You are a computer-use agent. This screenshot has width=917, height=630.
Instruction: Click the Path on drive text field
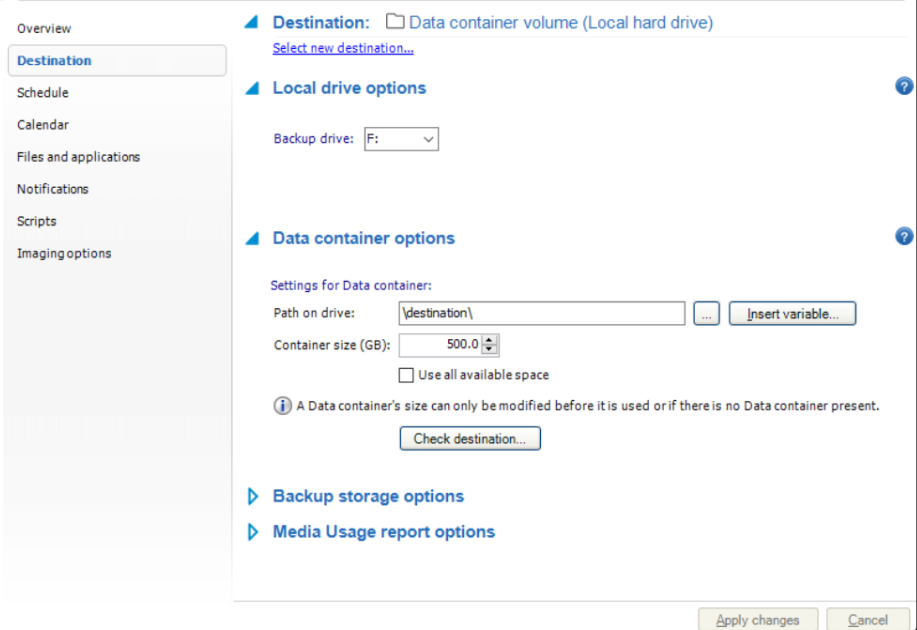tap(540, 314)
